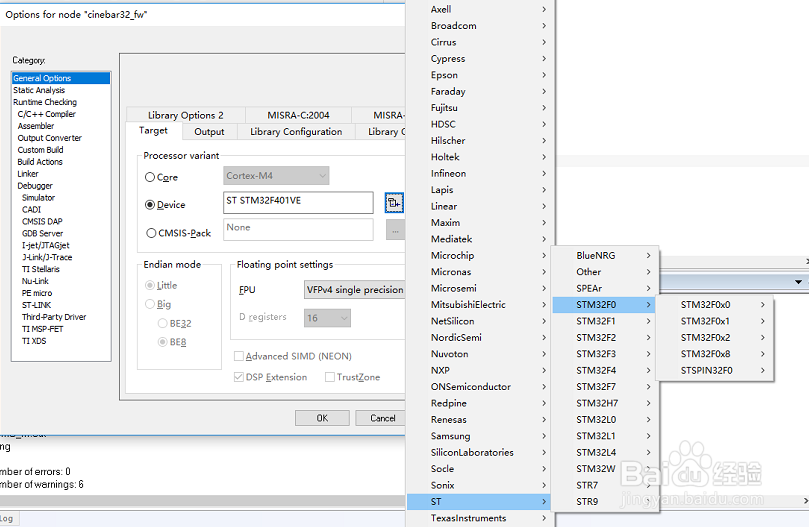Select ST-LINK in category list

[x=61, y=305]
